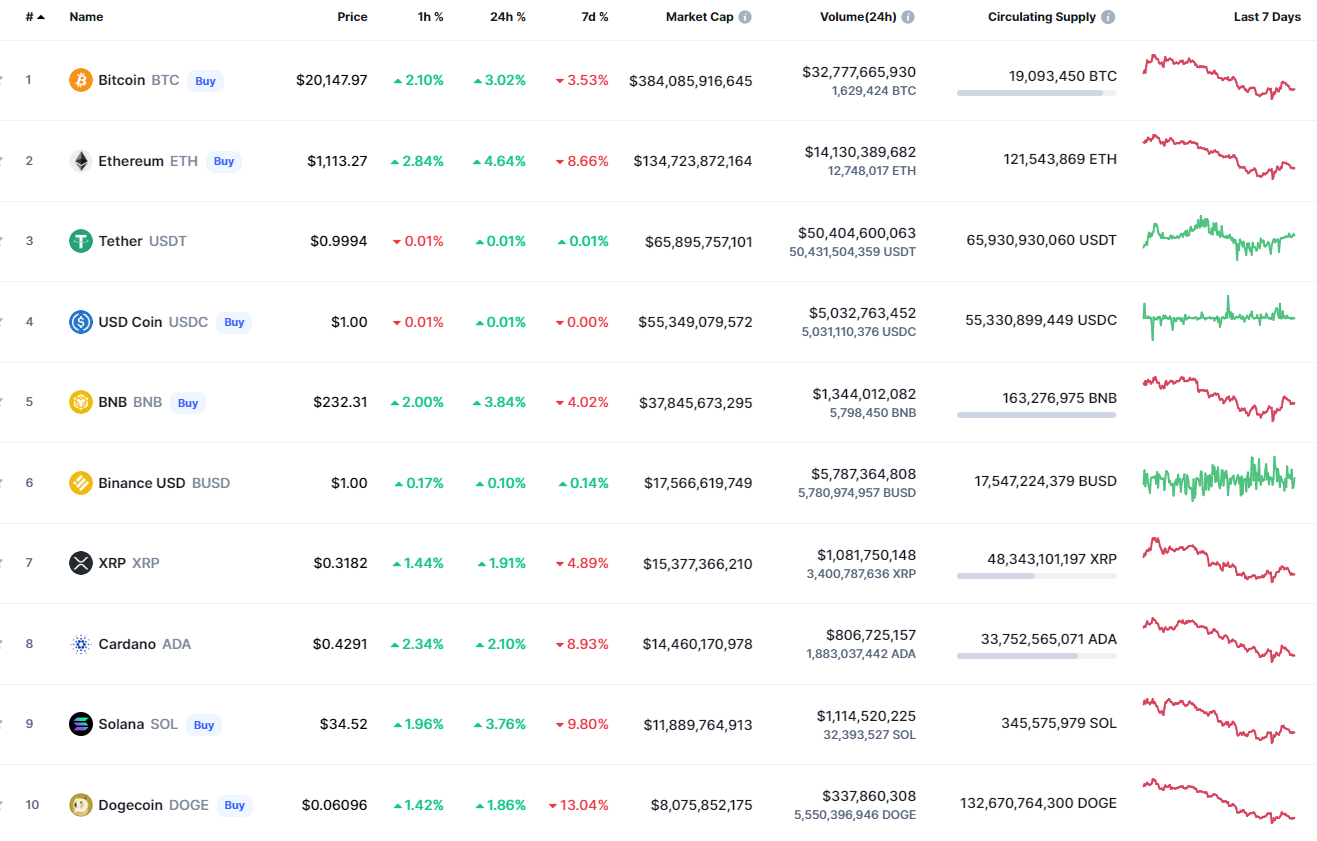Click the USD Coin logo
Screen dimensions: 1317x841
(x=81, y=322)
